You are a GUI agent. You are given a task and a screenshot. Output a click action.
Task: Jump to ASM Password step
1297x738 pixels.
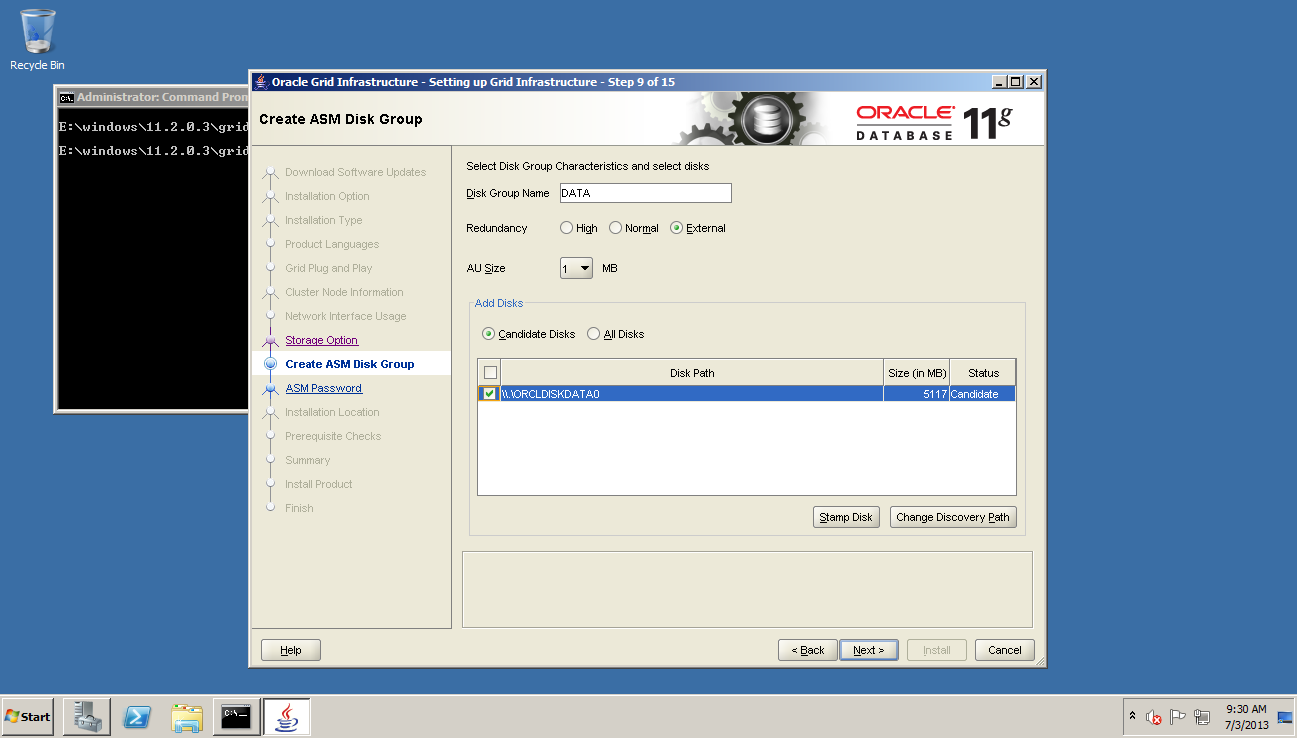click(323, 388)
